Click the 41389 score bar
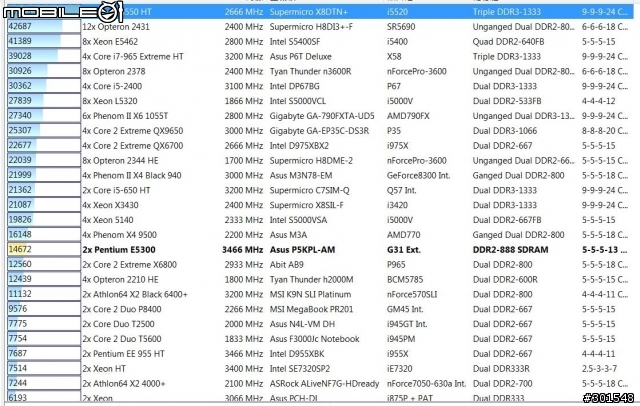The height and width of the screenshot is (406, 640). point(44,41)
